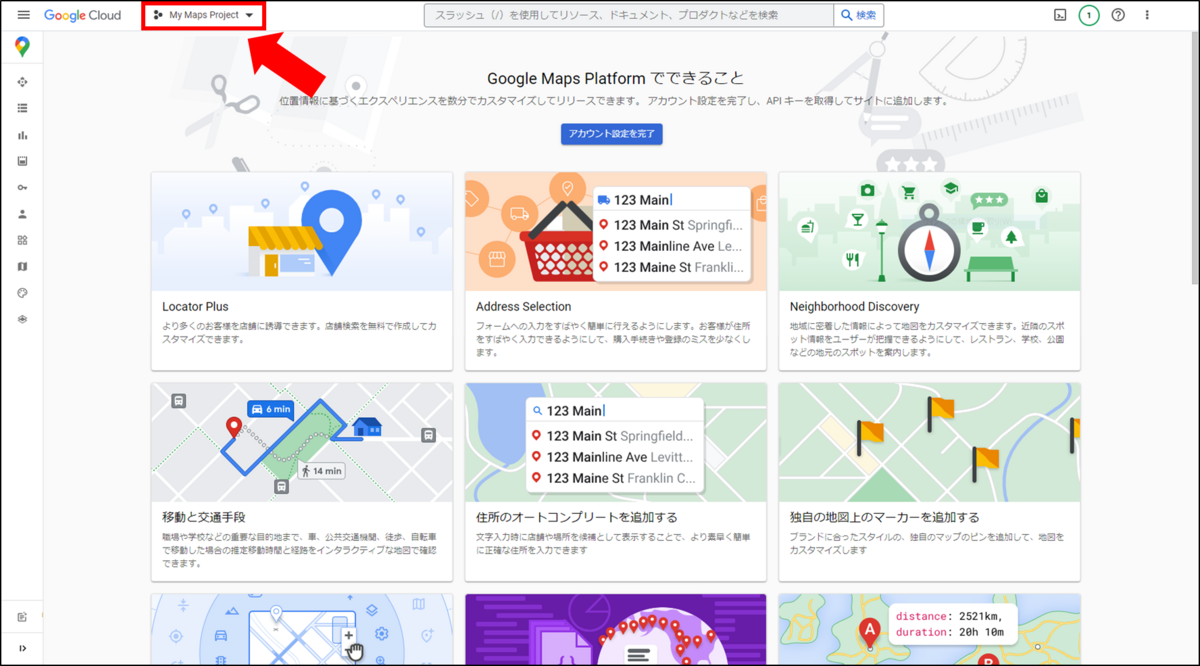Open the bottom distance and duration card
The width and height of the screenshot is (1200, 666).
pos(929,629)
